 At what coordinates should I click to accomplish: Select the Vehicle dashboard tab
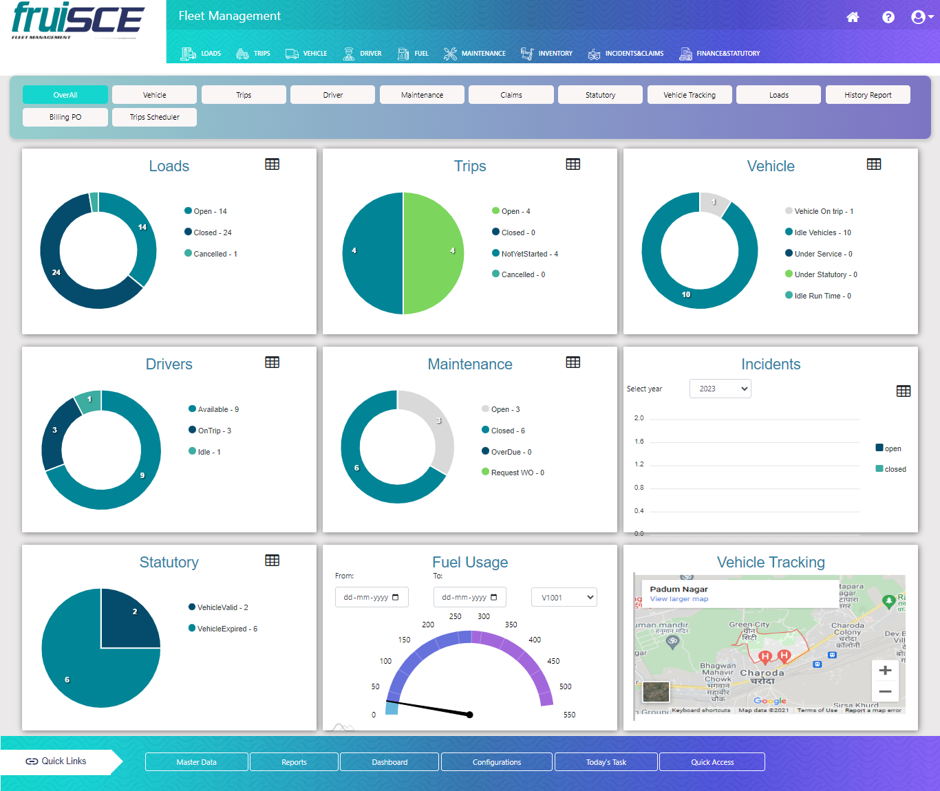[x=155, y=95]
